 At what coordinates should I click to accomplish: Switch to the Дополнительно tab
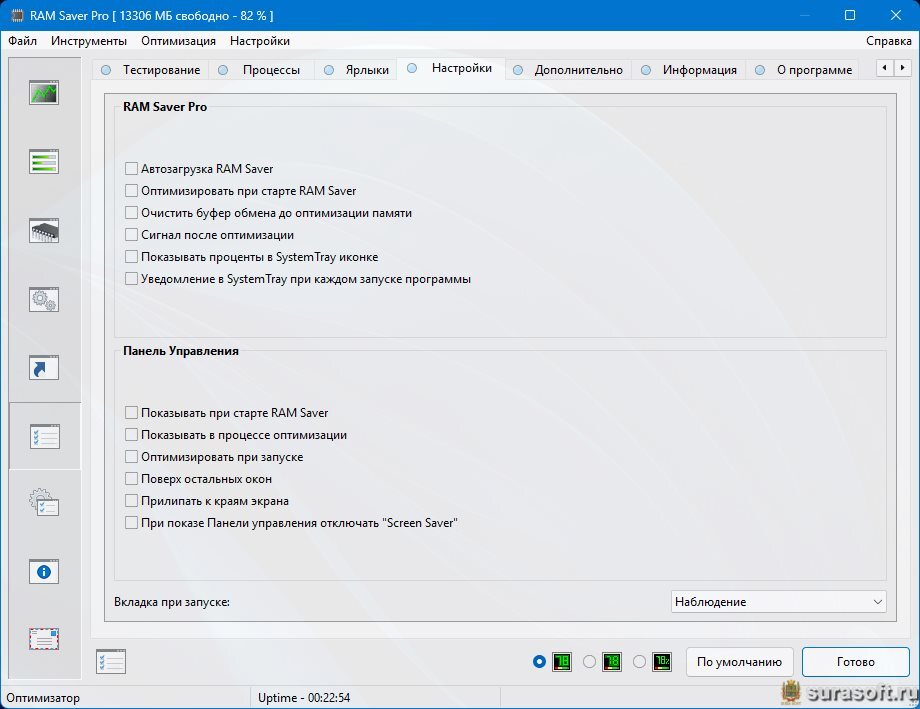pyautogui.click(x=568, y=70)
